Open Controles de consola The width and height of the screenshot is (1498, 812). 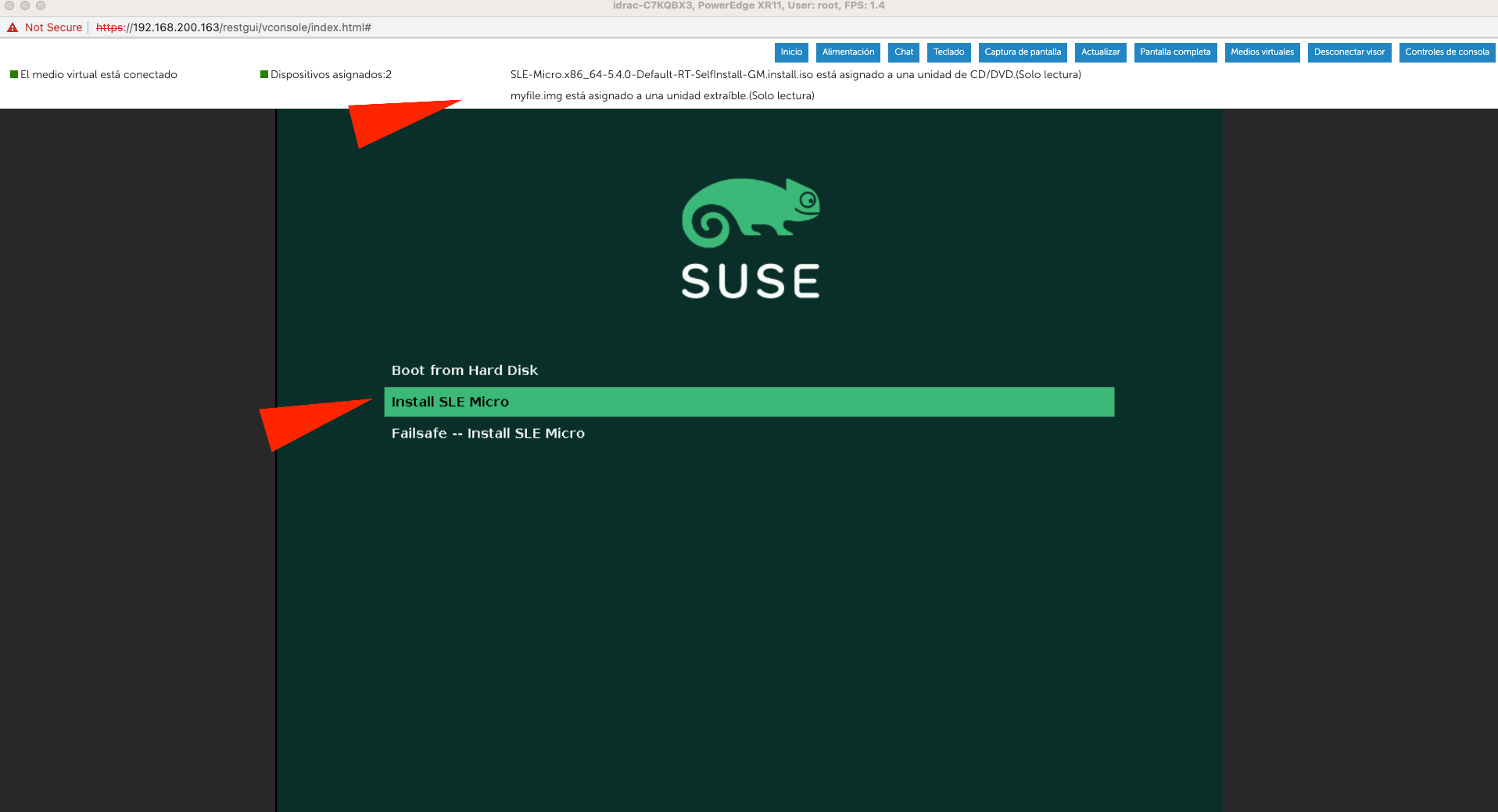point(1446,52)
